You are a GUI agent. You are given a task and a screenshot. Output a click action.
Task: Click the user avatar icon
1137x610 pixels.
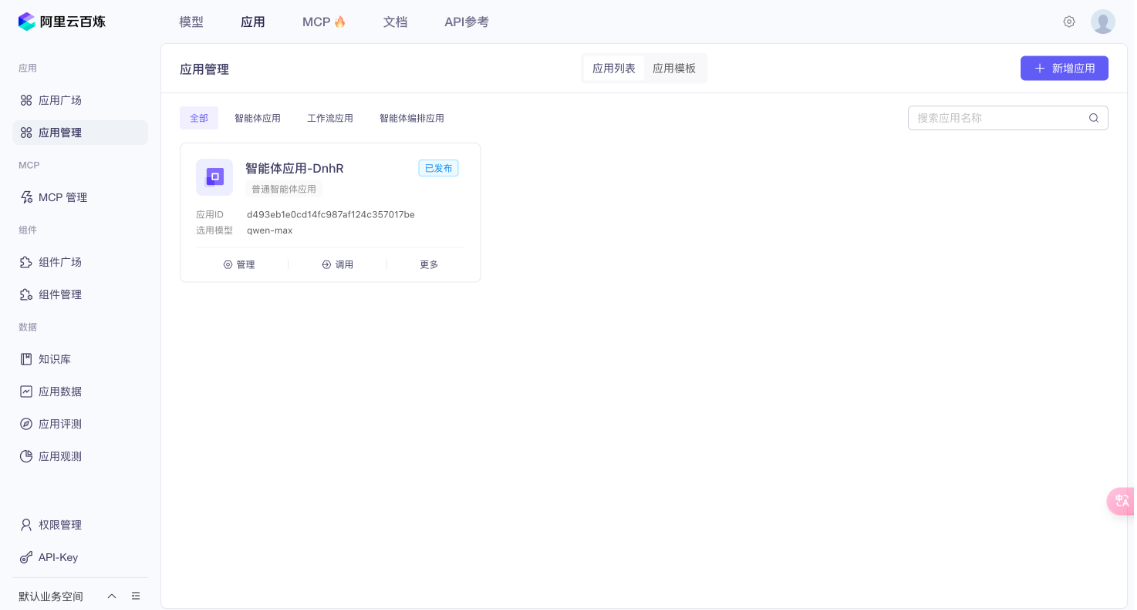[x=1102, y=22]
